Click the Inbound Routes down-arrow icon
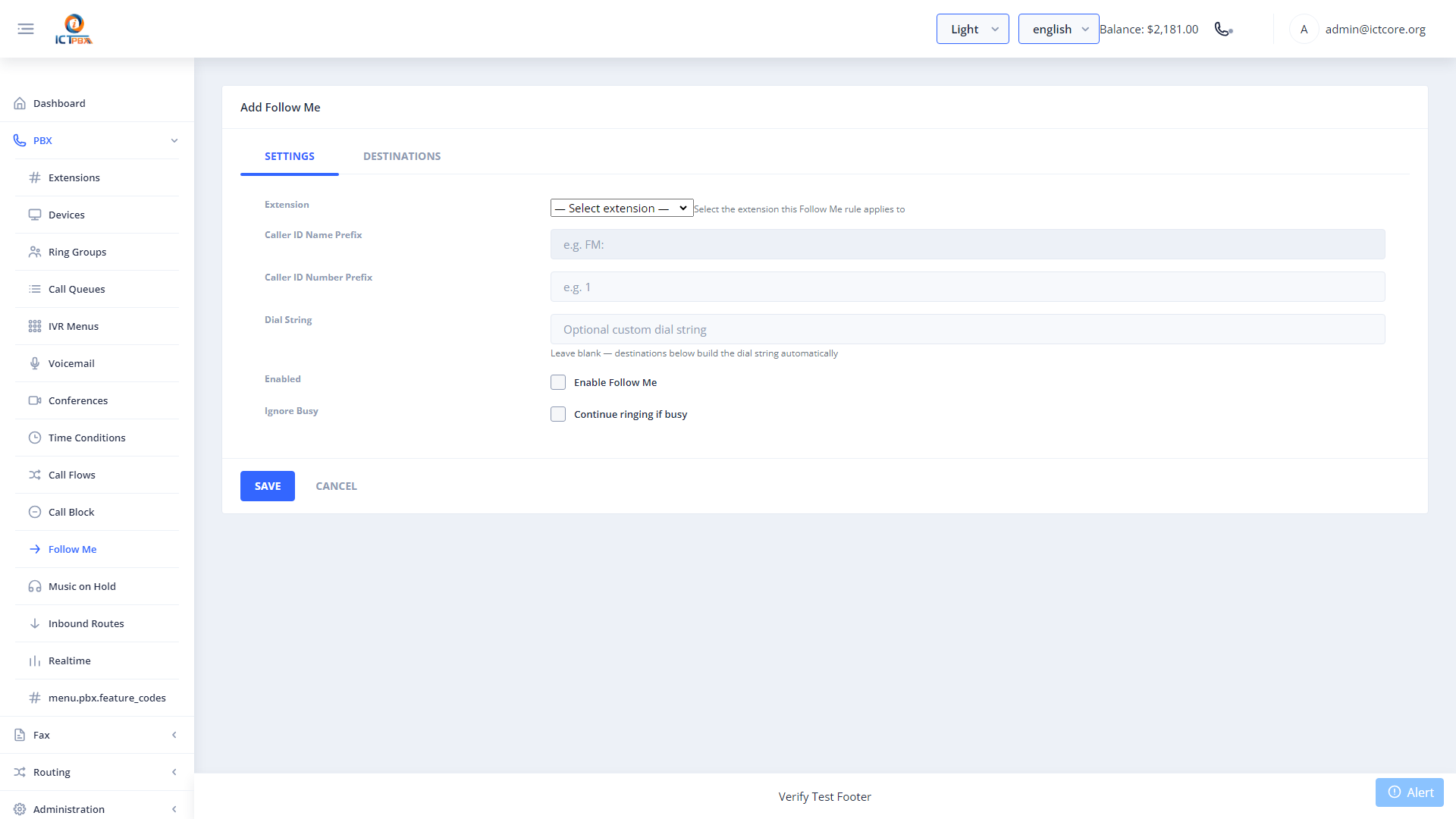This screenshot has height=819, width=1456. (35, 623)
